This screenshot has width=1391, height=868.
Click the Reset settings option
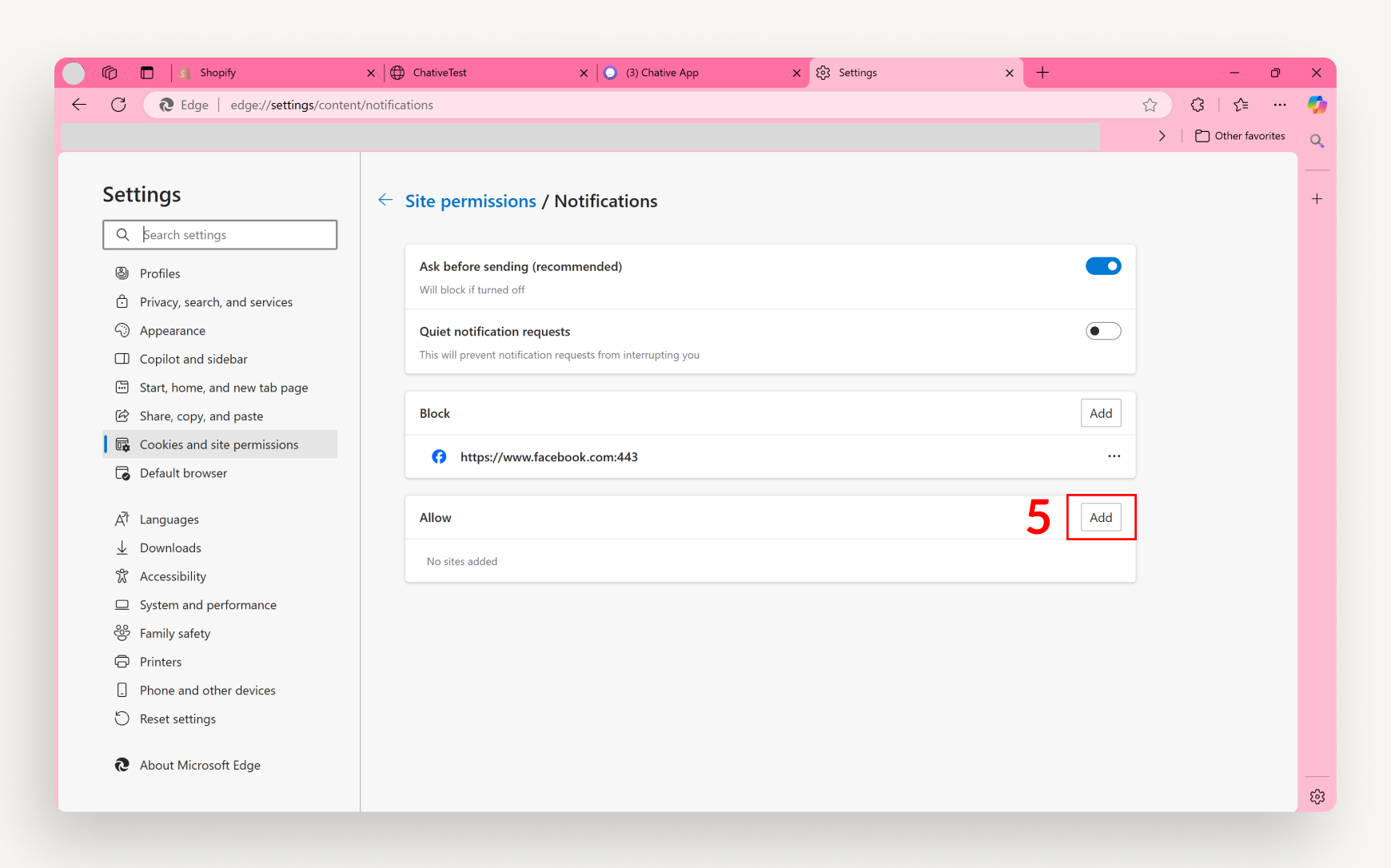click(177, 719)
